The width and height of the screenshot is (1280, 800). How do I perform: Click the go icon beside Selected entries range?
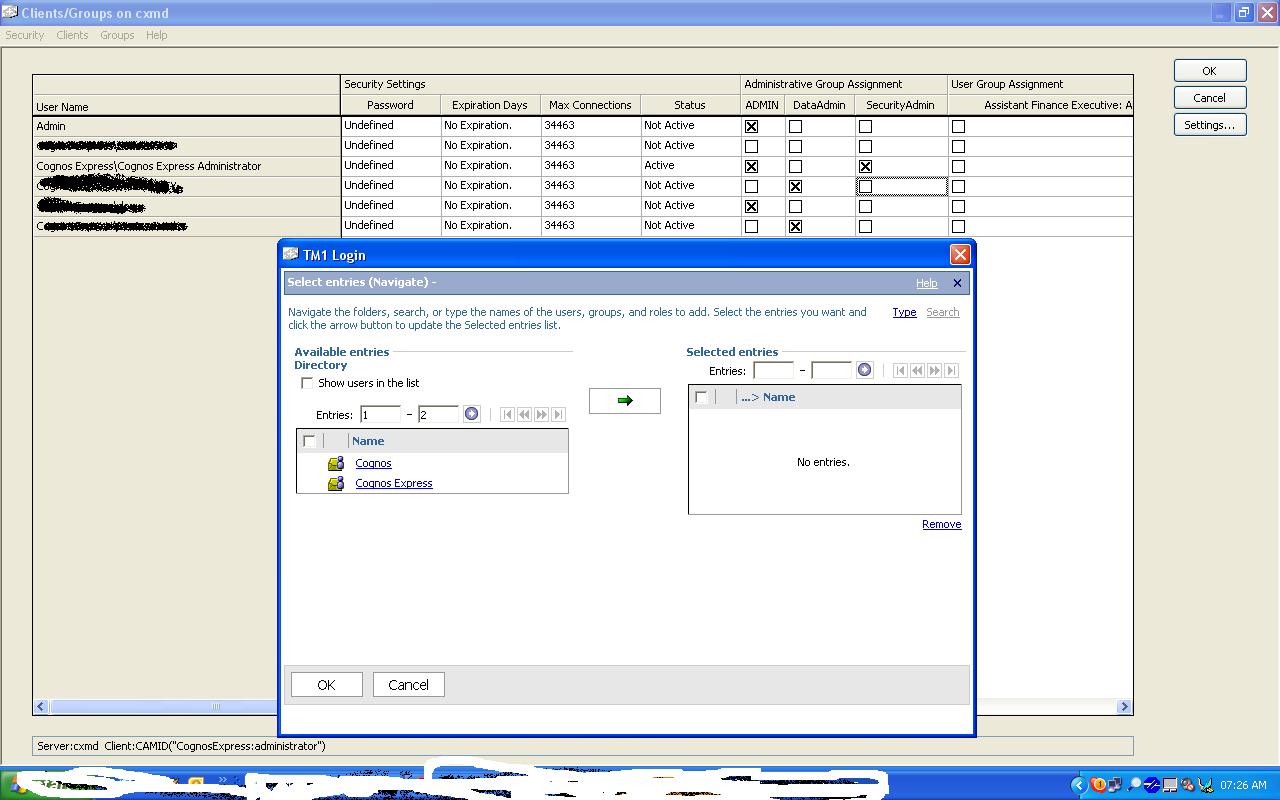pos(864,370)
